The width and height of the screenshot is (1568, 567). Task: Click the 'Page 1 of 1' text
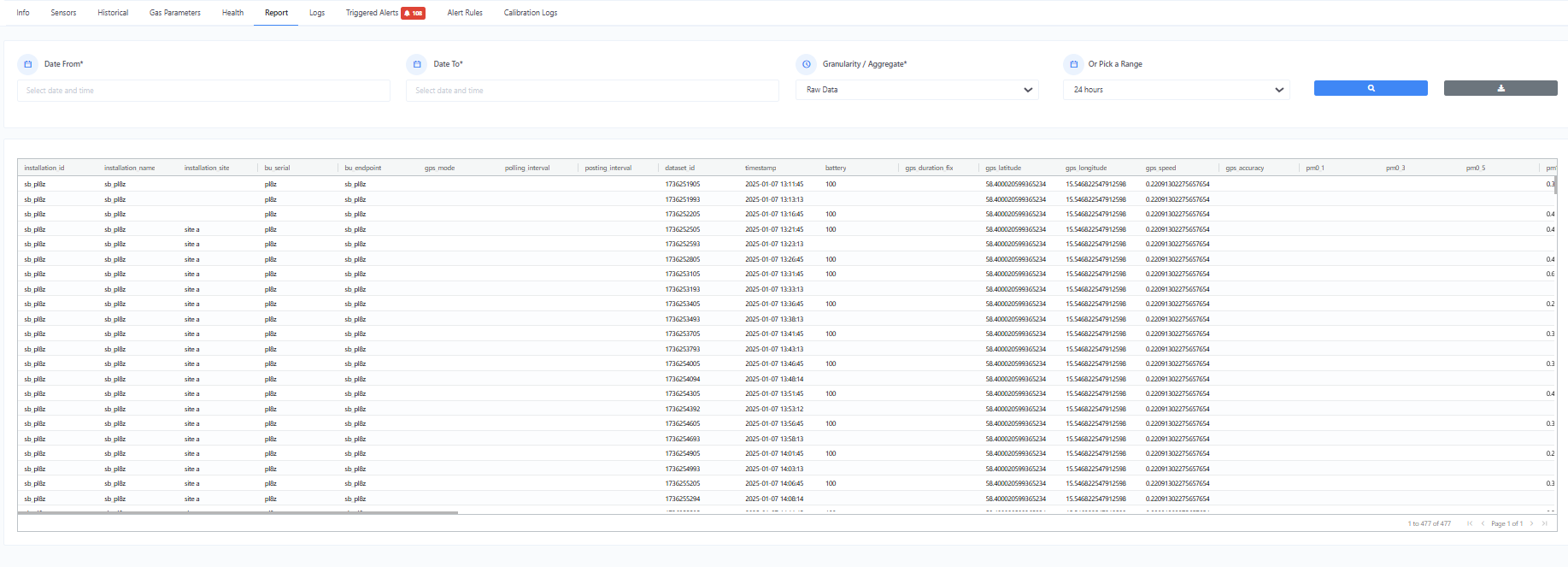point(1507,523)
